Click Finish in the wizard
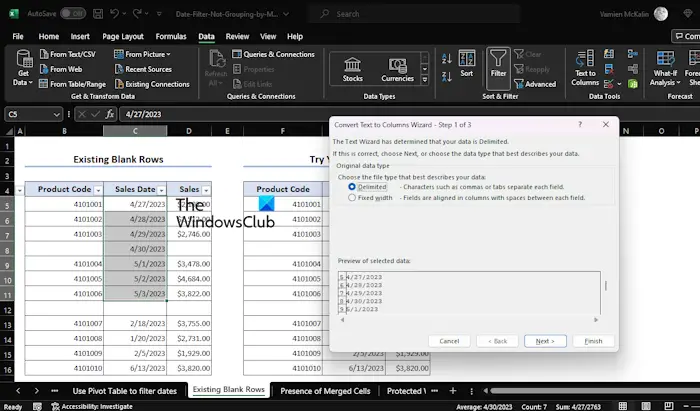700x411 pixels. pos(593,341)
